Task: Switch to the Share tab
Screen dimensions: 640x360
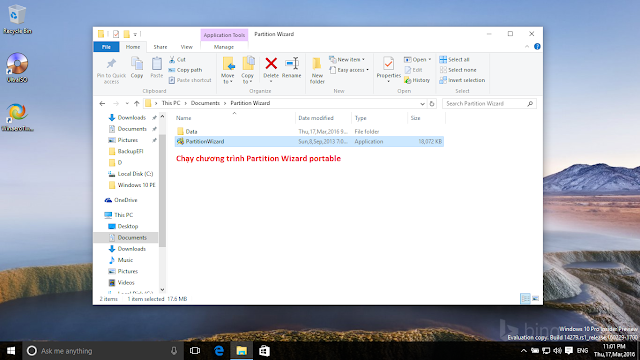Action: (x=160, y=47)
